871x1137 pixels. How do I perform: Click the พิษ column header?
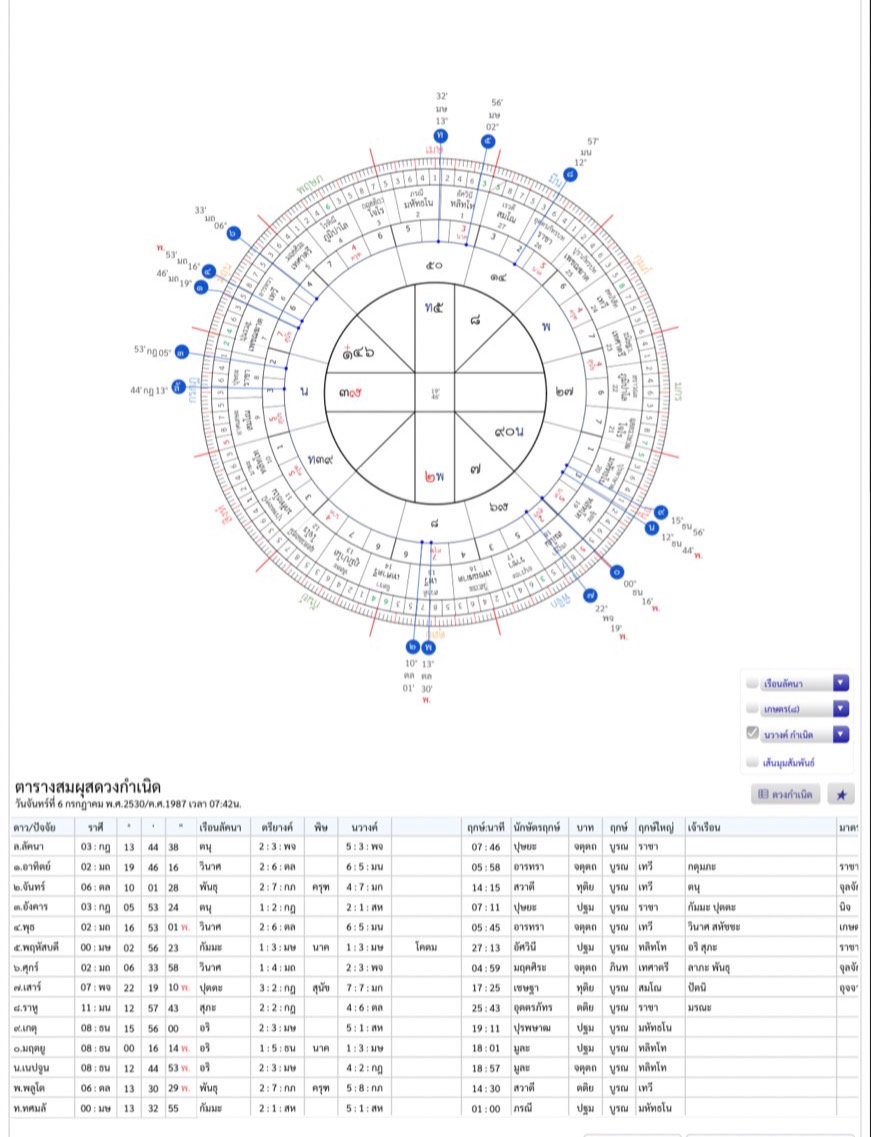(x=321, y=827)
